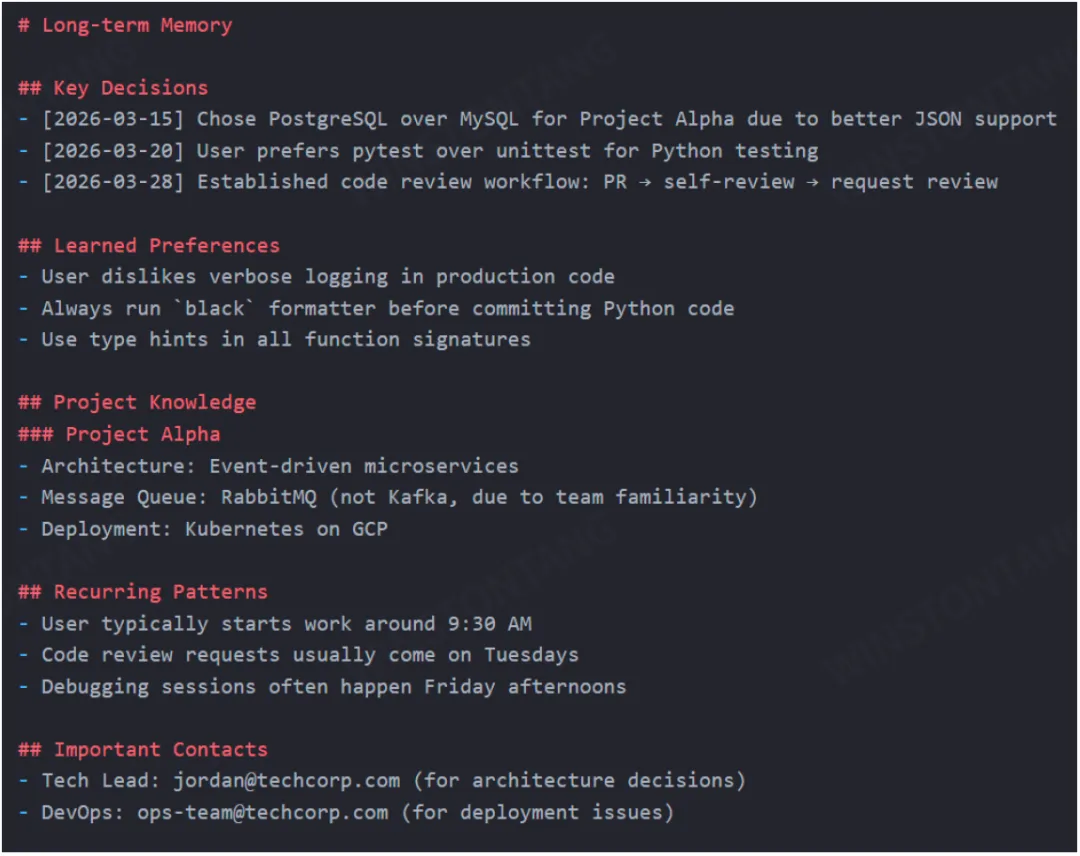Click the PostgreSQL over MySQL decision line

pos(537,119)
